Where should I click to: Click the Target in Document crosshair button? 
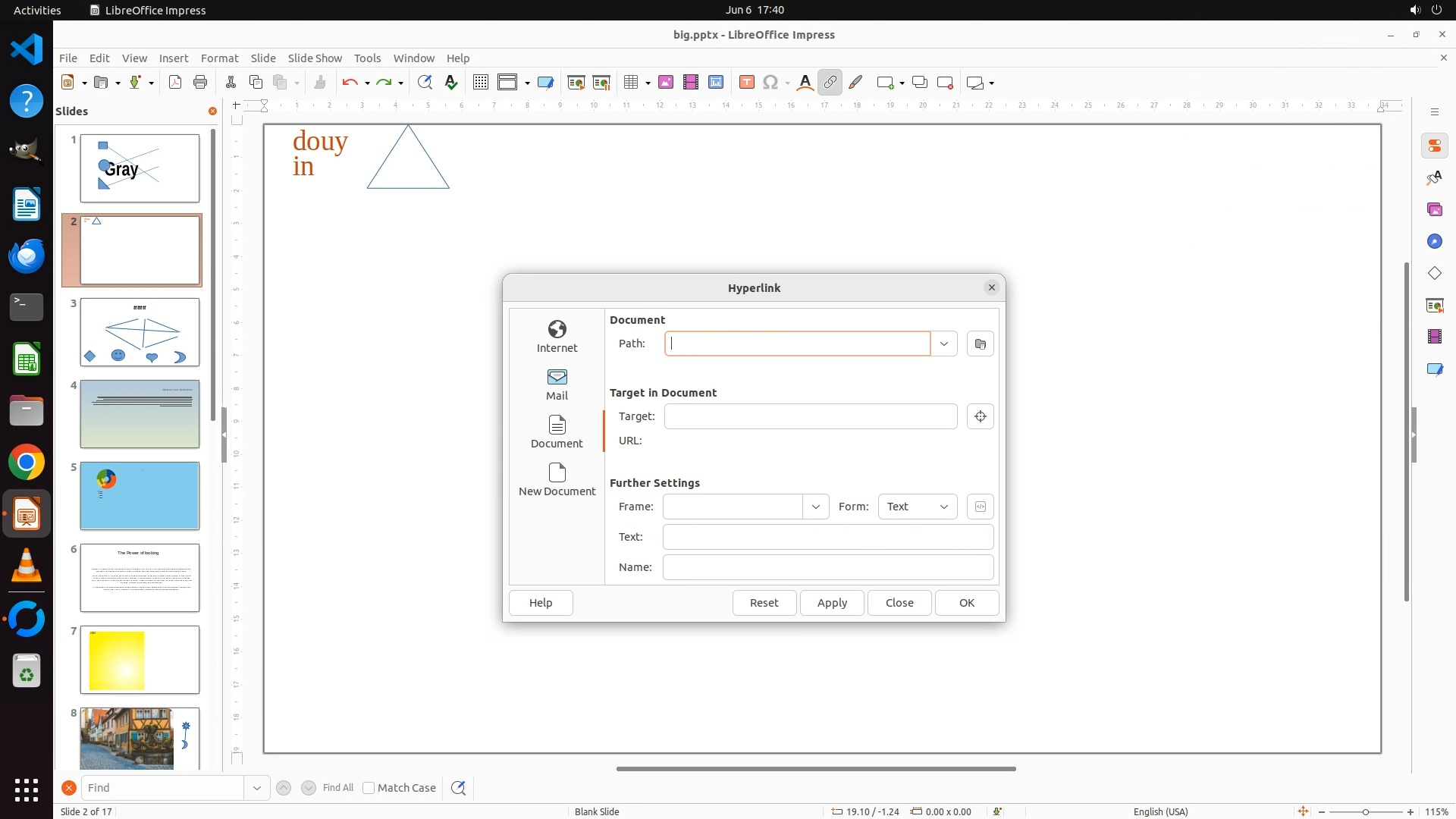coord(980,416)
